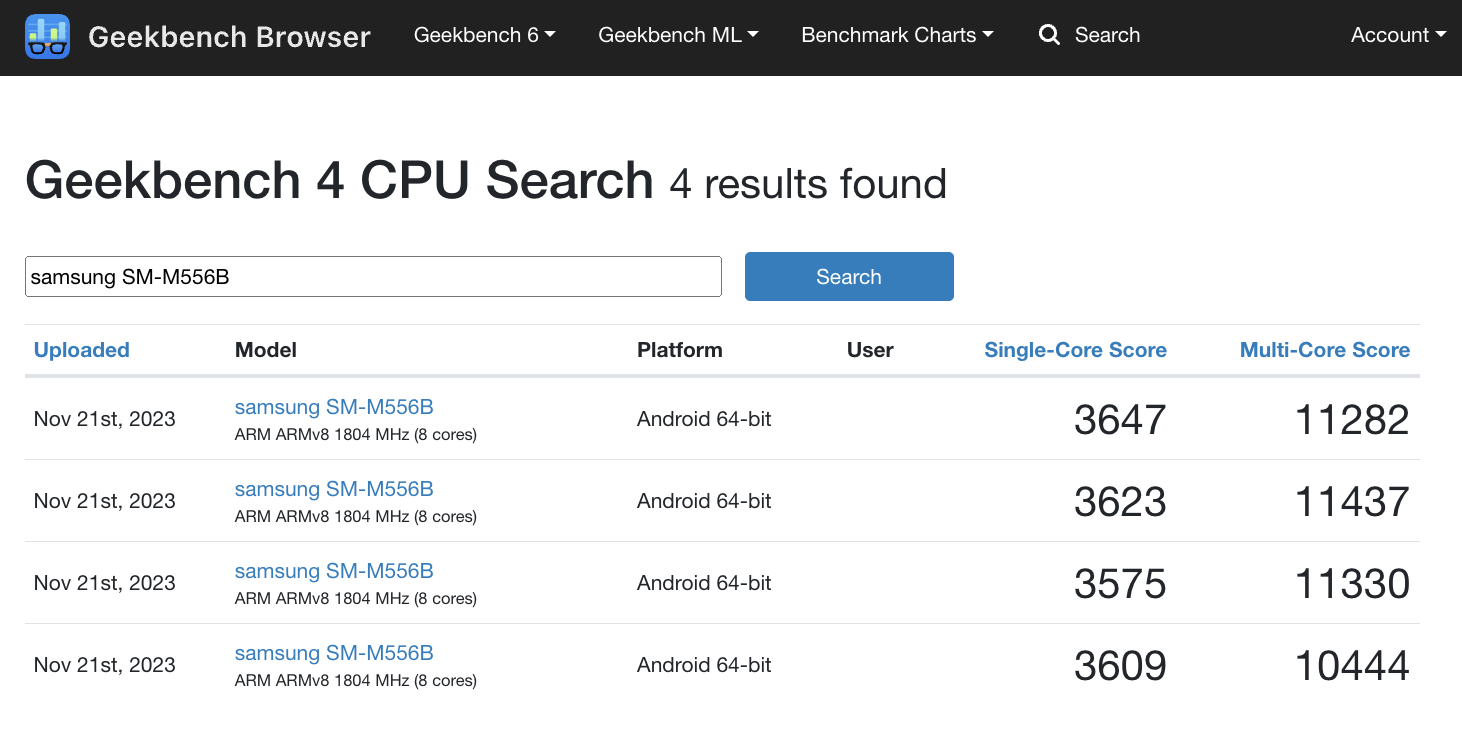Viewport: 1462px width, 730px height.
Task: Click the Model column header
Action: pos(266,350)
